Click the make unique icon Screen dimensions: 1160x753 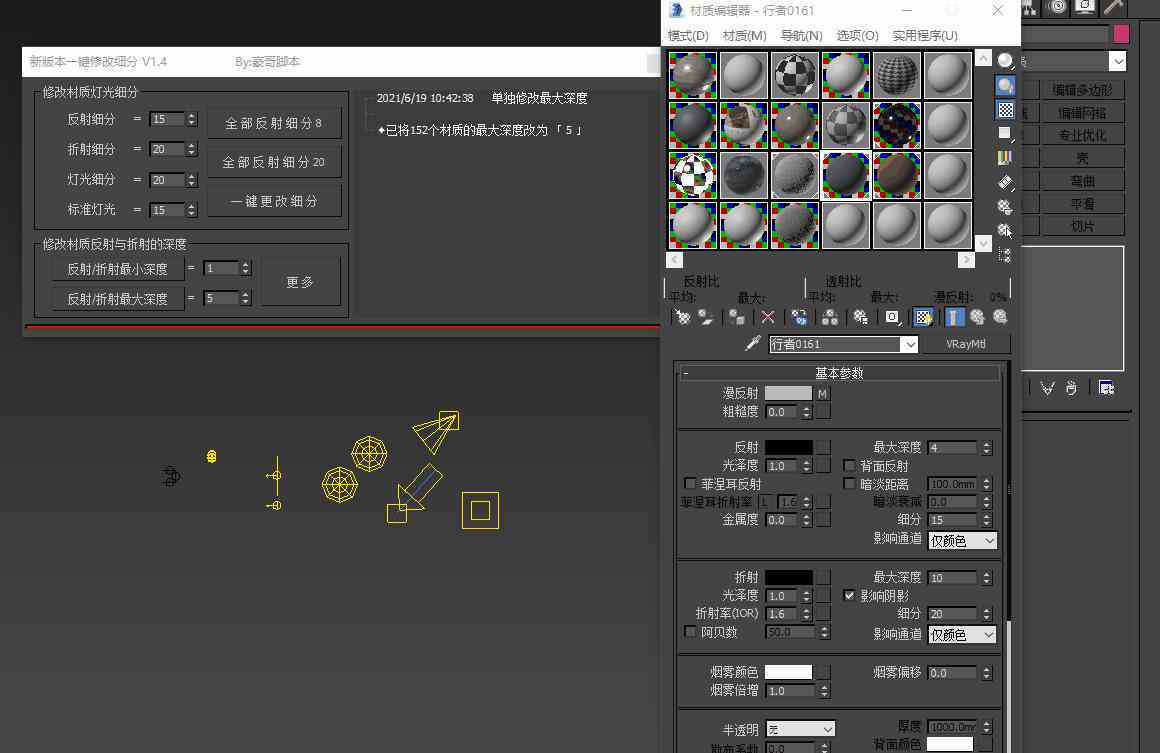(x=830, y=317)
